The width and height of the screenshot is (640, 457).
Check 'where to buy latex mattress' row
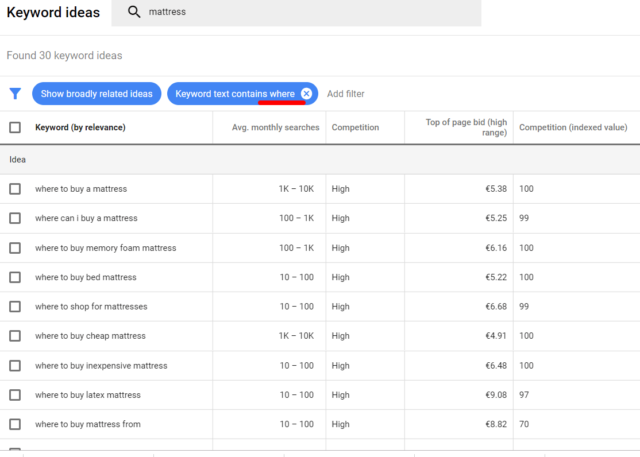[x=15, y=395]
